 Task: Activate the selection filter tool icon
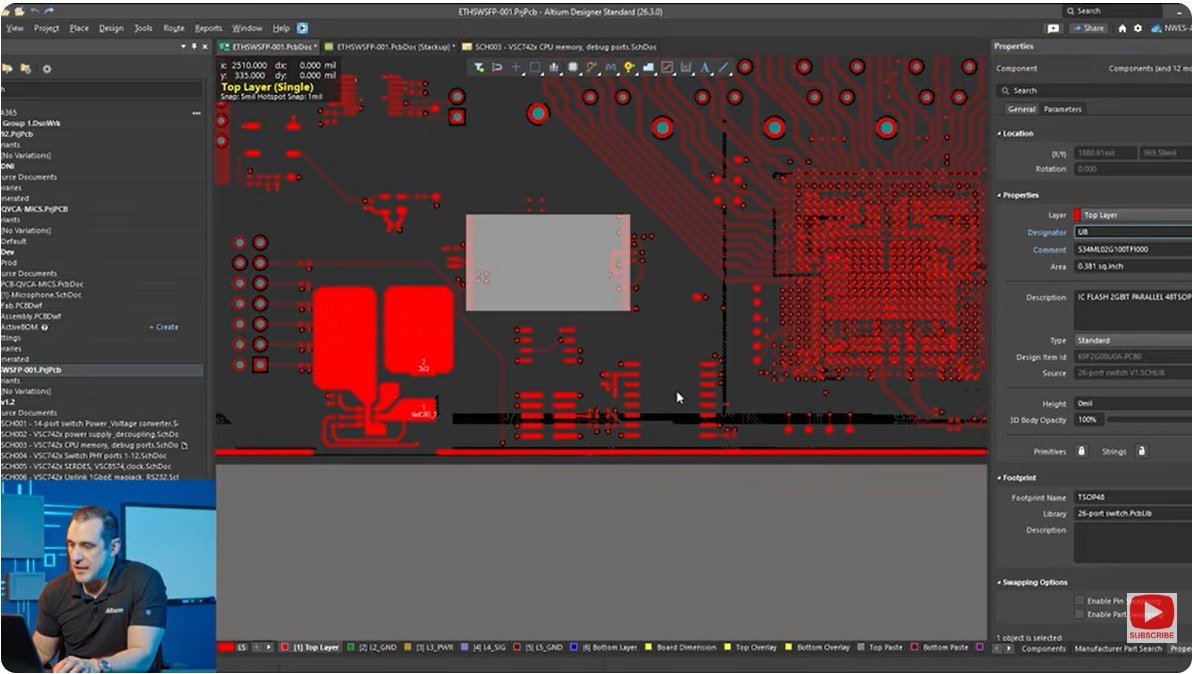[x=479, y=68]
